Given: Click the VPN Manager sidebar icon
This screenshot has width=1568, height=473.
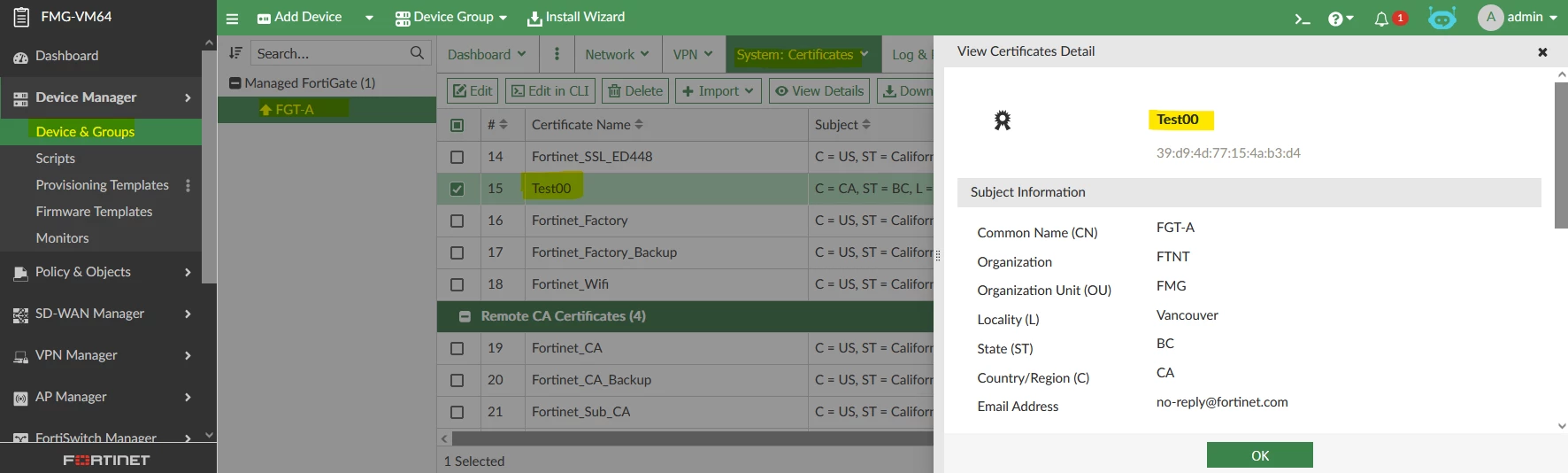Looking at the screenshot, I should click(x=20, y=356).
